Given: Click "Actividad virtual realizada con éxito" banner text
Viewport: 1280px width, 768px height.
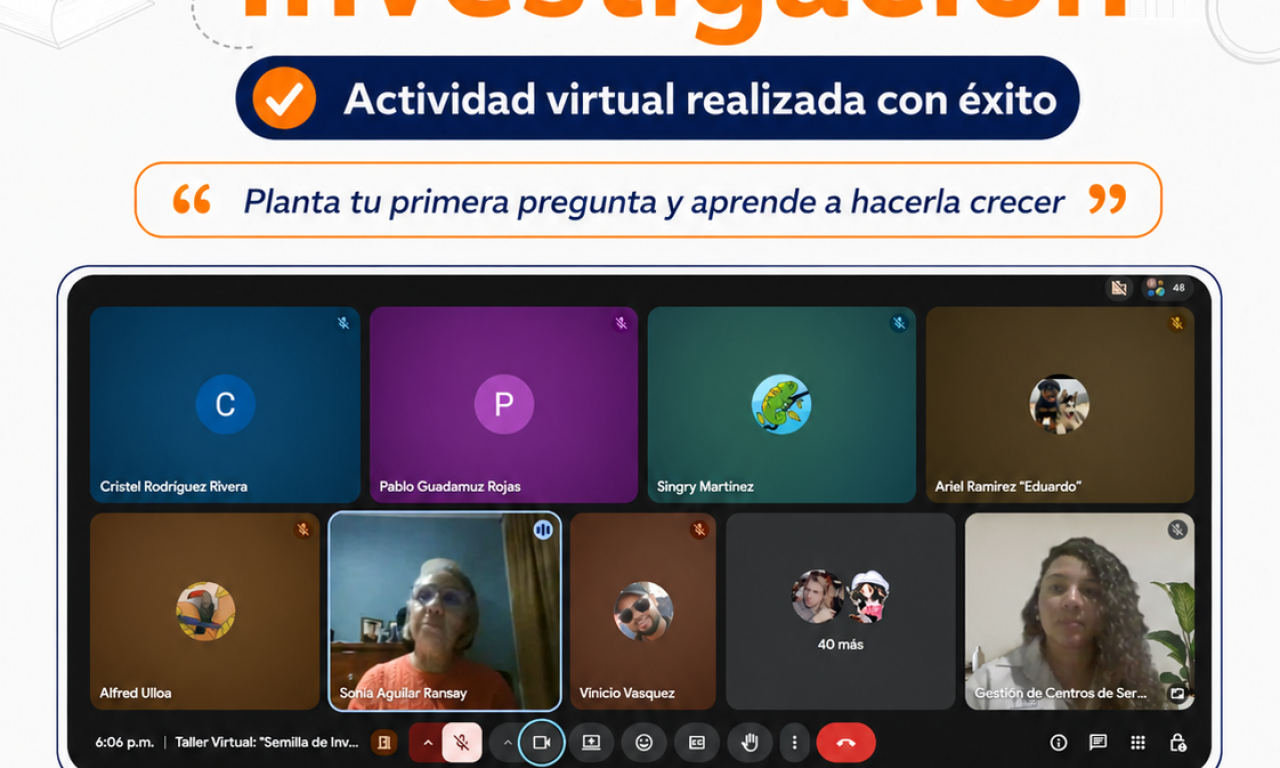Looking at the screenshot, I should point(700,99).
